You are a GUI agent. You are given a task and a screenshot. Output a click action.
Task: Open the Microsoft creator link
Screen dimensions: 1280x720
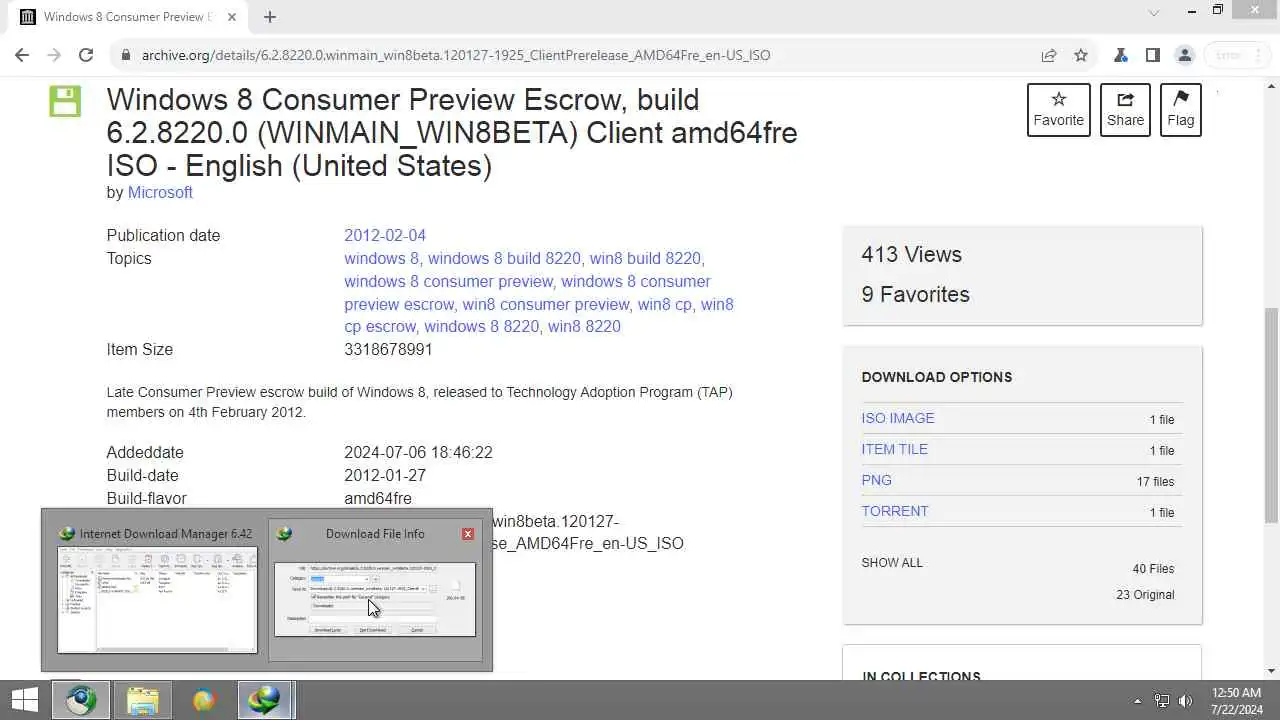tap(160, 192)
